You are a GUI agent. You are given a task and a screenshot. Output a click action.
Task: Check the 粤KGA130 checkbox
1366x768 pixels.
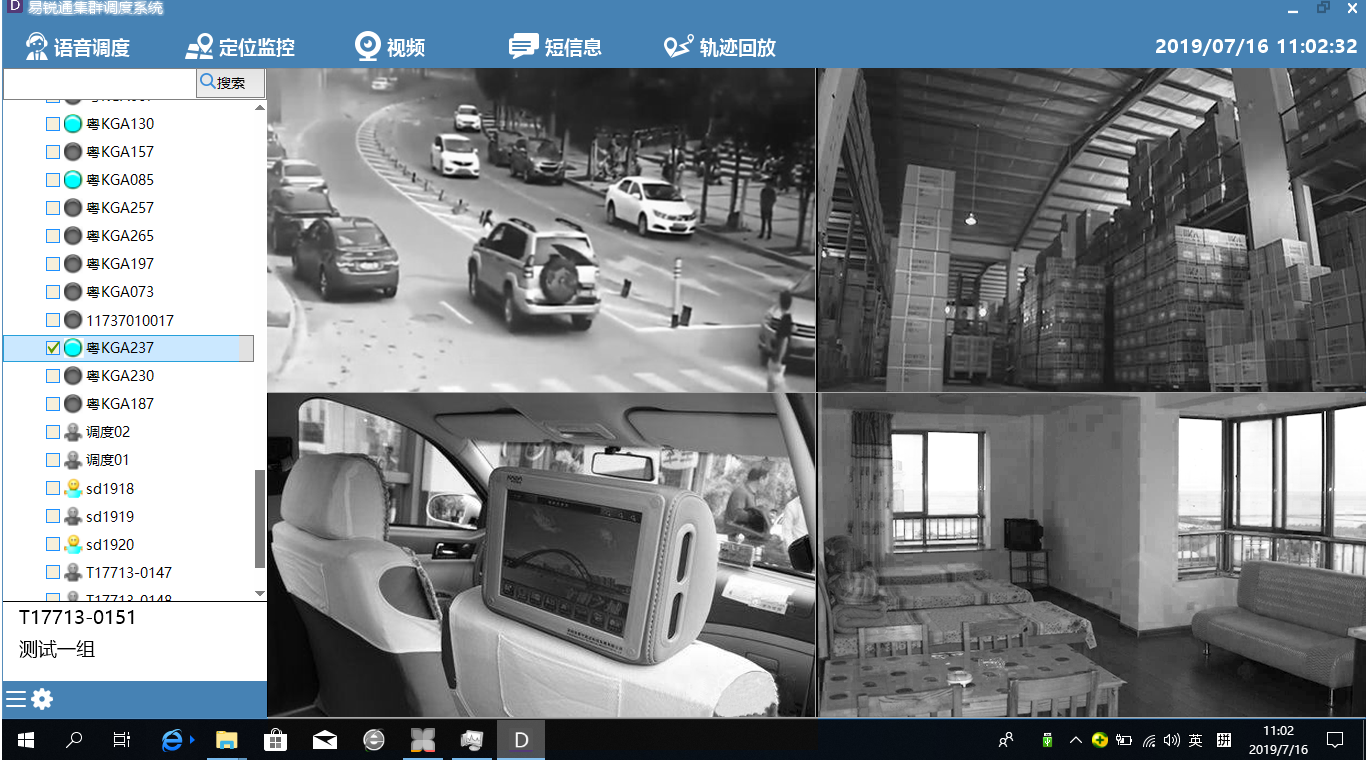(x=53, y=124)
